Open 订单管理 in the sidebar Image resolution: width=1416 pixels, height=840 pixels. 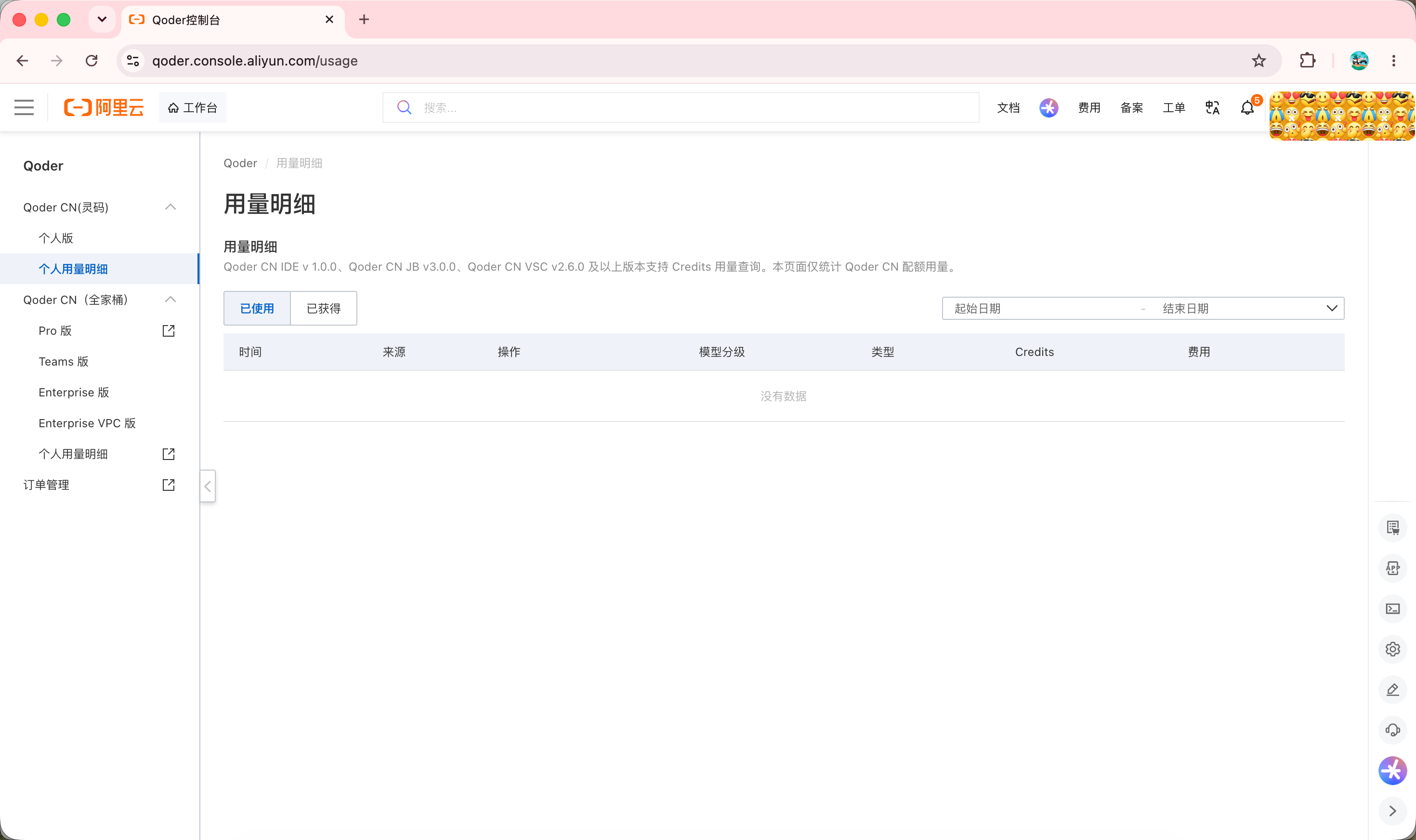[46, 485]
